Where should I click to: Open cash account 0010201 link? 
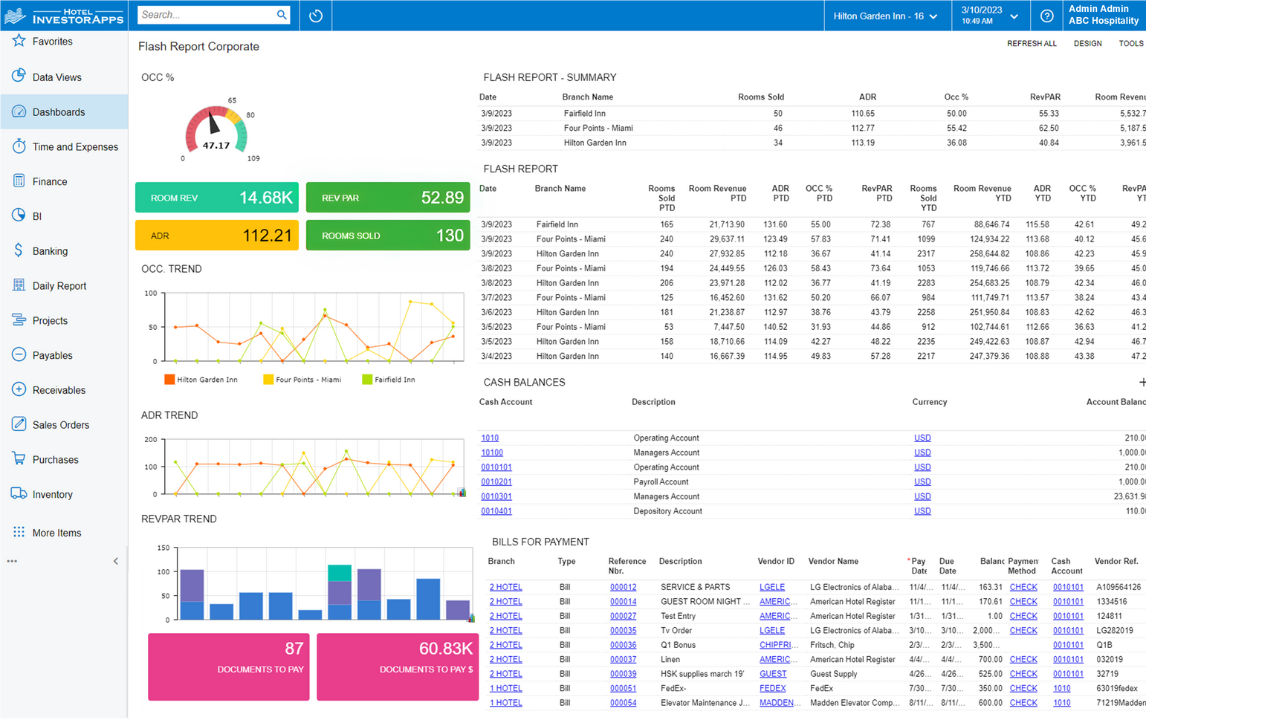click(496, 482)
